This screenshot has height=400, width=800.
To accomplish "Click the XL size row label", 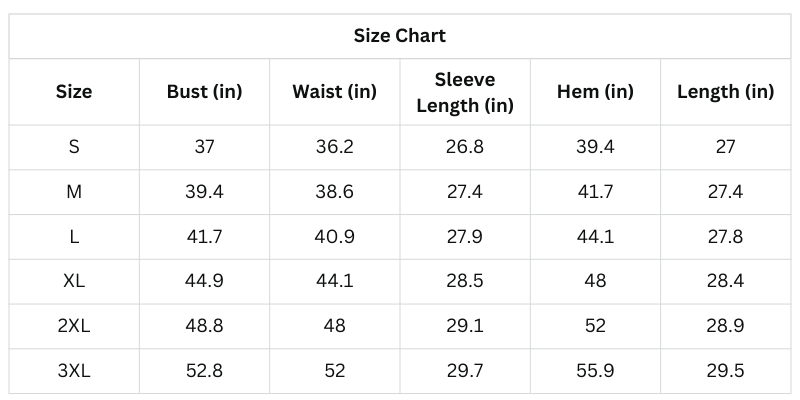I will (x=74, y=281).
